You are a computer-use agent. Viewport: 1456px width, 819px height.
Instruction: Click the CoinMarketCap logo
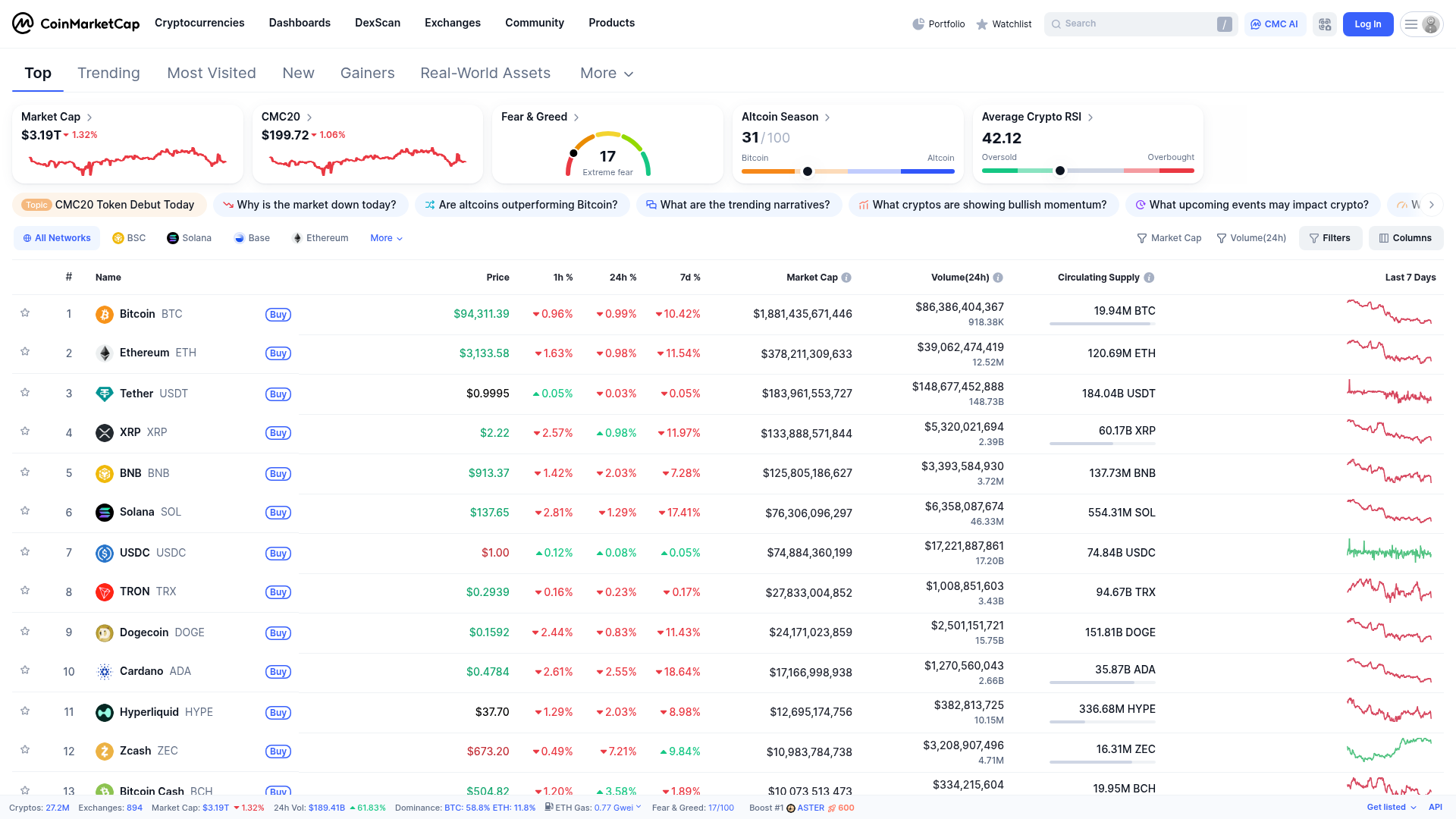click(76, 24)
